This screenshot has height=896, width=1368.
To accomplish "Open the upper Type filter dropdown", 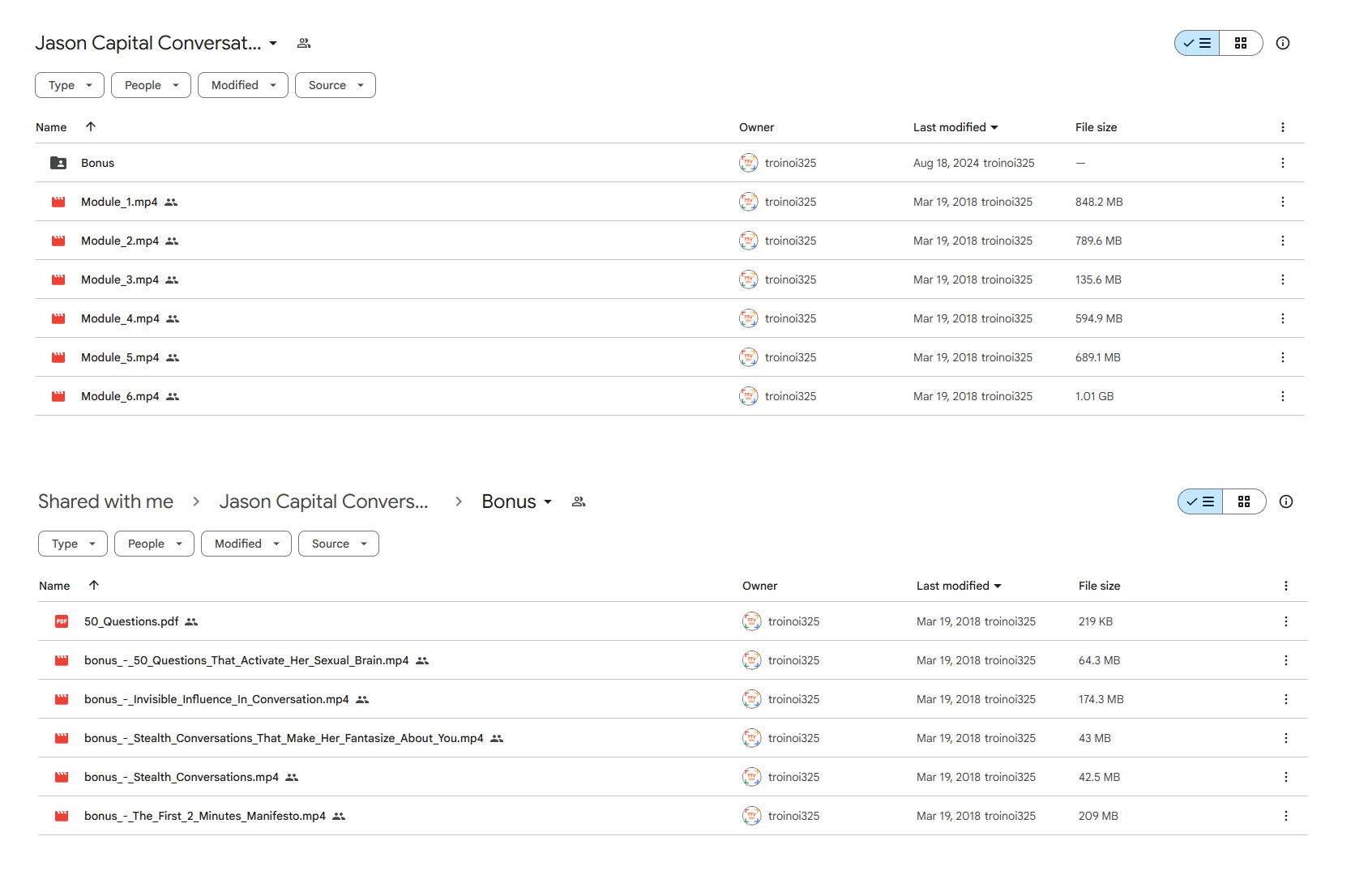I will coord(70,85).
